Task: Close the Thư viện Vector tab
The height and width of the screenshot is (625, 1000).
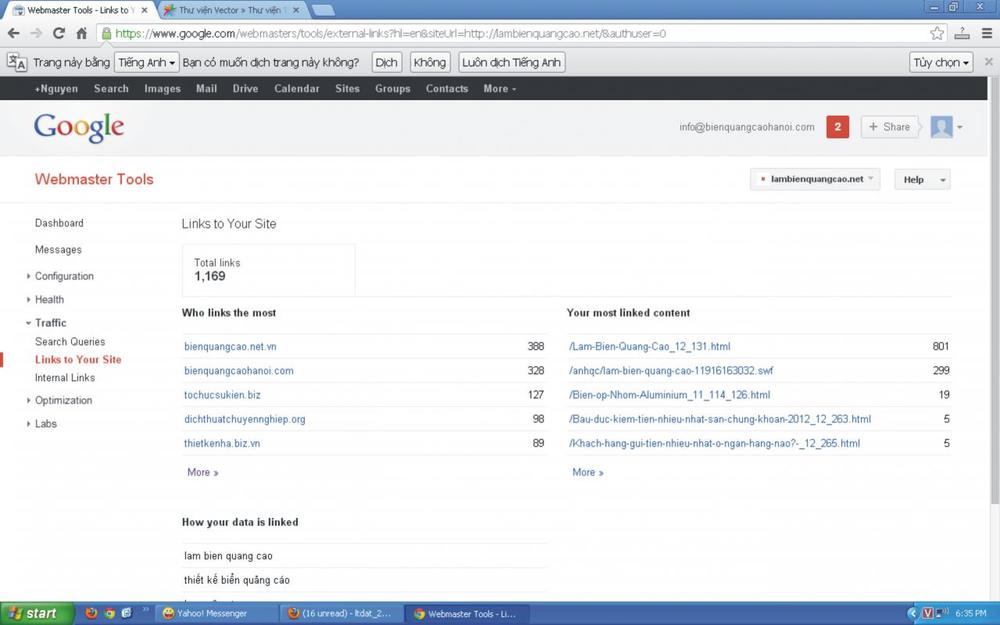Action: point(296,10)
